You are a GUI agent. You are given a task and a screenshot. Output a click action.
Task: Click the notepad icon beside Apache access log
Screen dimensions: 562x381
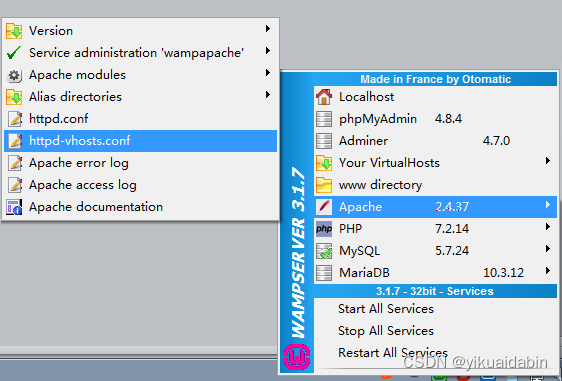pos(15,185)
